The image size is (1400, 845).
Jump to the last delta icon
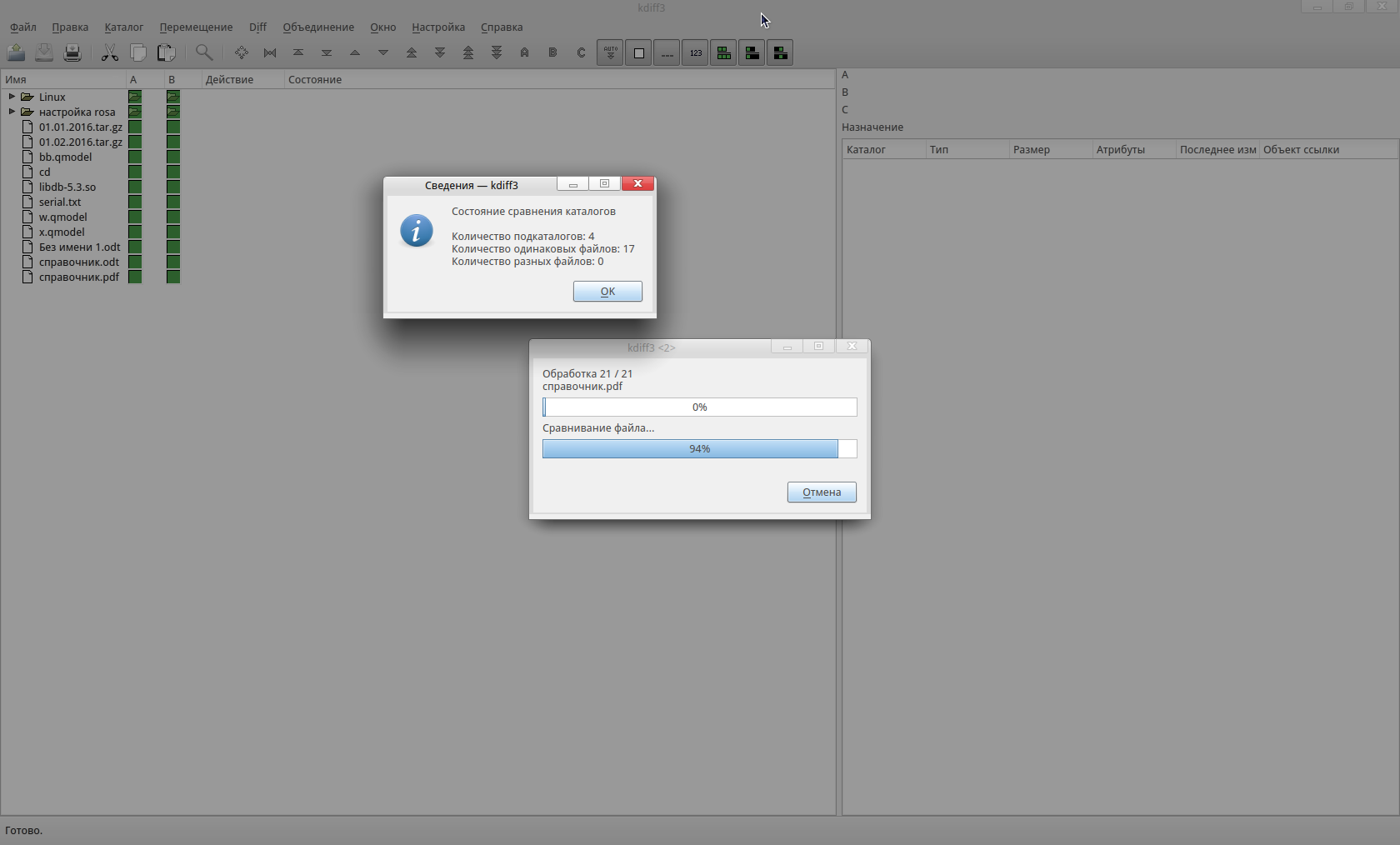[x=327, y=52]
